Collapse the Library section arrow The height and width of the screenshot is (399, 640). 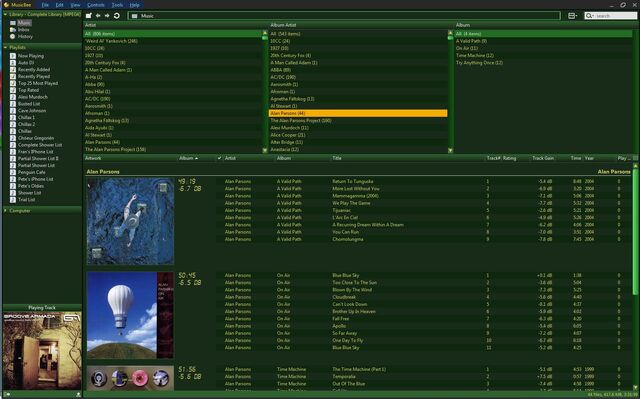point(5,14)
